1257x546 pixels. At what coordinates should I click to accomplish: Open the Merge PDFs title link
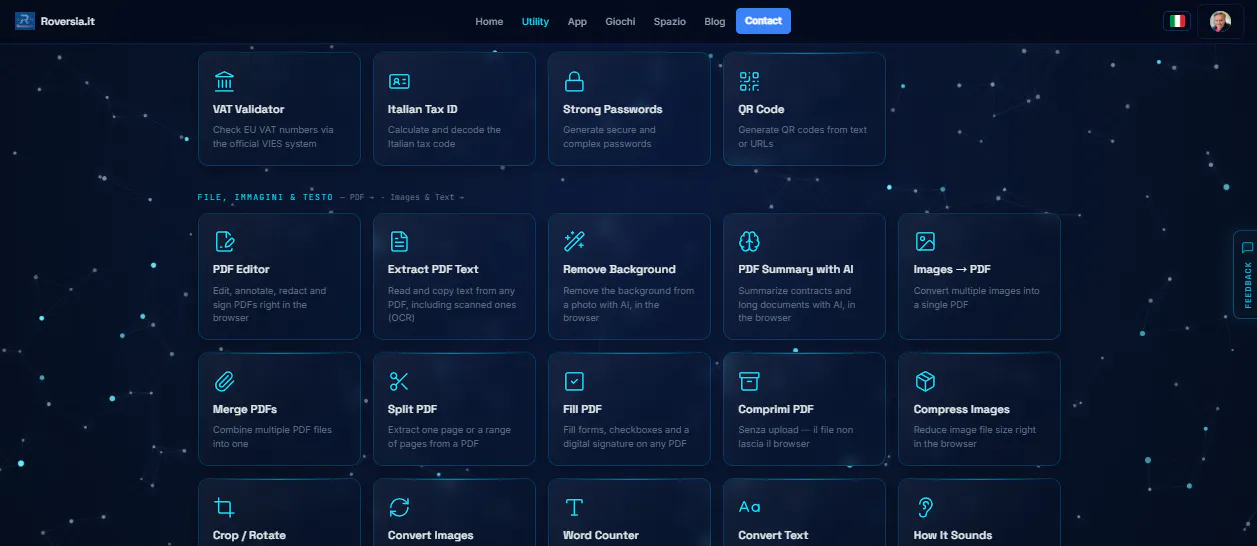click(x=245, y=409)
